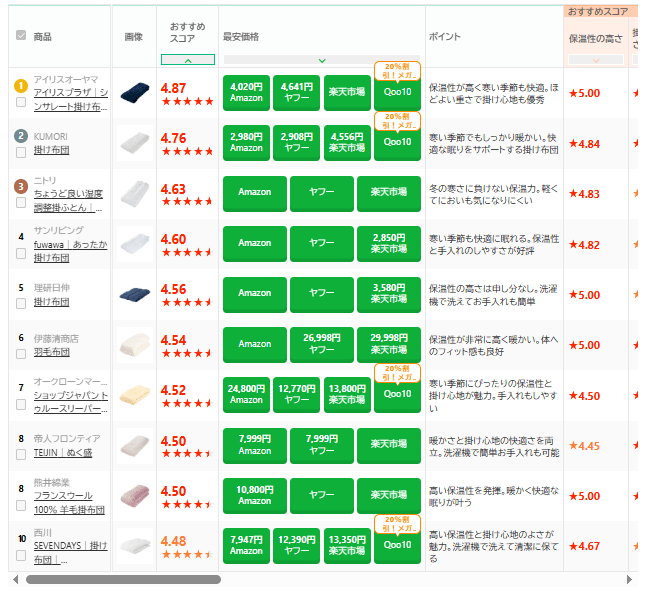This screenshot has width=650, height=593.
Task: Click the navy futon thumbnail for アイリスオーヤマ
Action: pyautogui.click(x=134, y=94)
